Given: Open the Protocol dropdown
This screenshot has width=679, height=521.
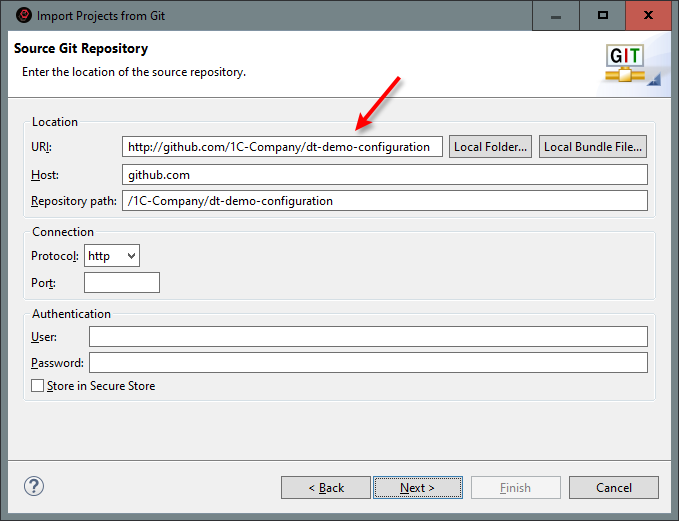Looking at the screenshot, I should click(112, 256).
